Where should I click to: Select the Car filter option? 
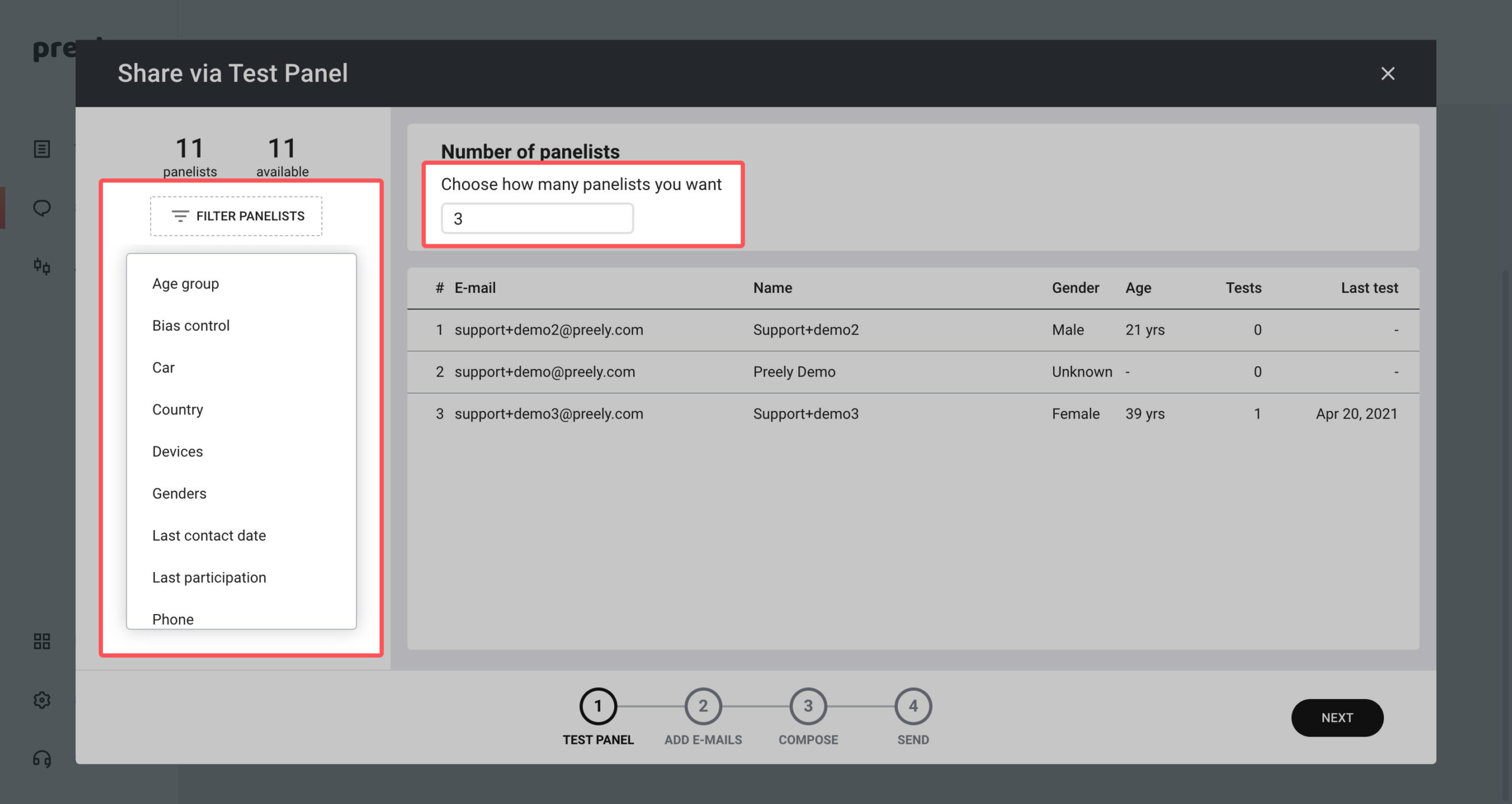(x=241, y=368)
